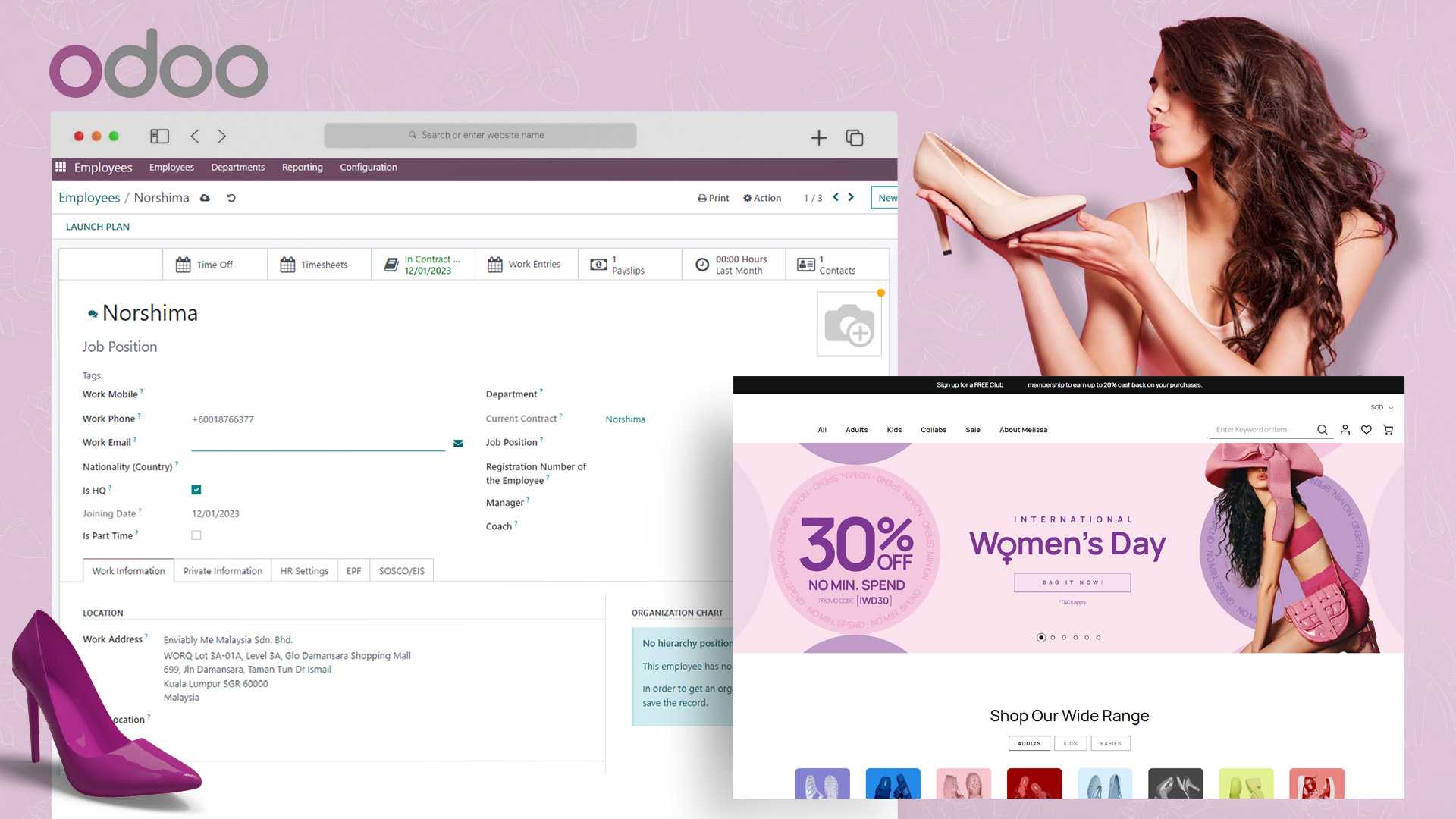The height and width of the screenshot is (819, 1456).
Task: Click the Sign up for a FREE Club link
Action: [x=971, y=384]
